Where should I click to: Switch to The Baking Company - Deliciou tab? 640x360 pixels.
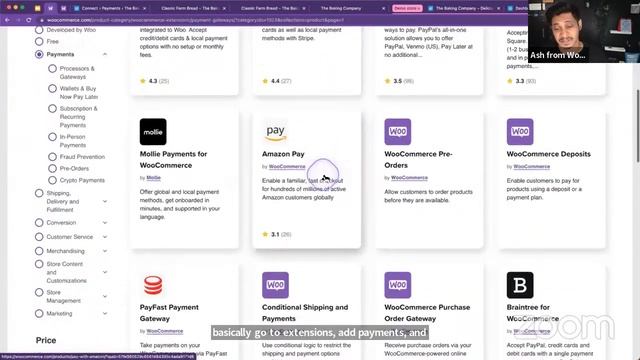pos(464,8)
